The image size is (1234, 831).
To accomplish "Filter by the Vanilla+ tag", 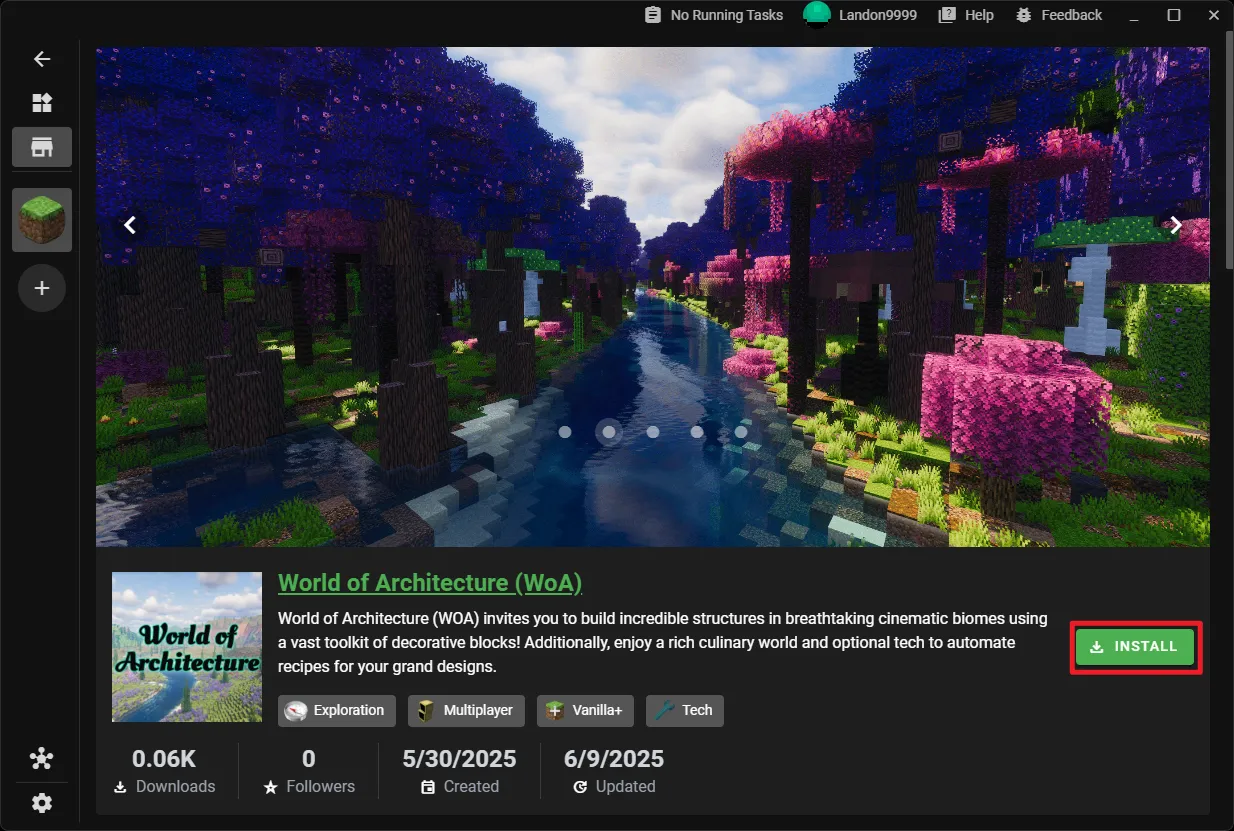I will pyautogui.click(x=585, y=711).
